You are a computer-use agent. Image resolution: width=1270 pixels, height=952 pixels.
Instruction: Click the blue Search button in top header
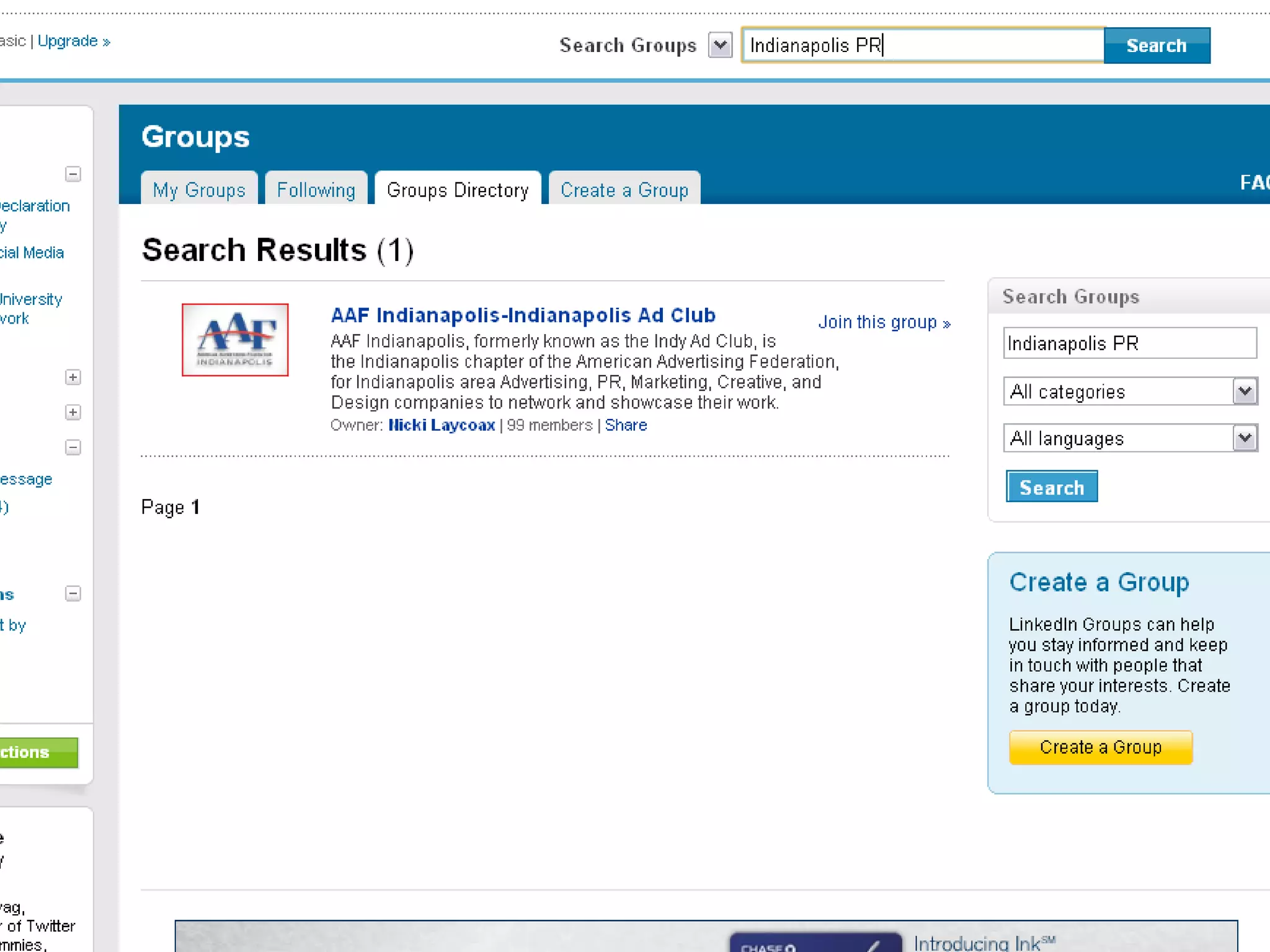pyautogui.click(x=1156, y=45)
